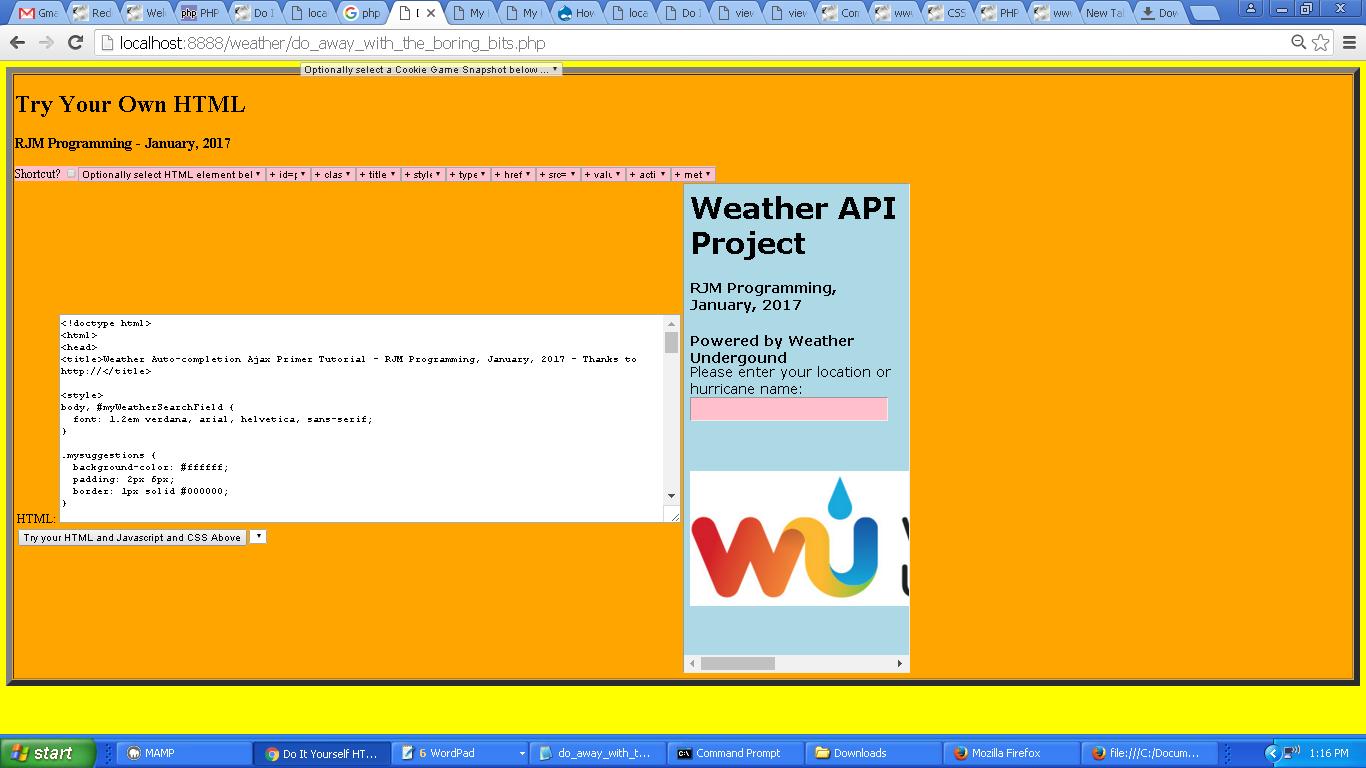Open the WordPad taskbar group
Screen dimensions: 1366x768
(461, 753)
